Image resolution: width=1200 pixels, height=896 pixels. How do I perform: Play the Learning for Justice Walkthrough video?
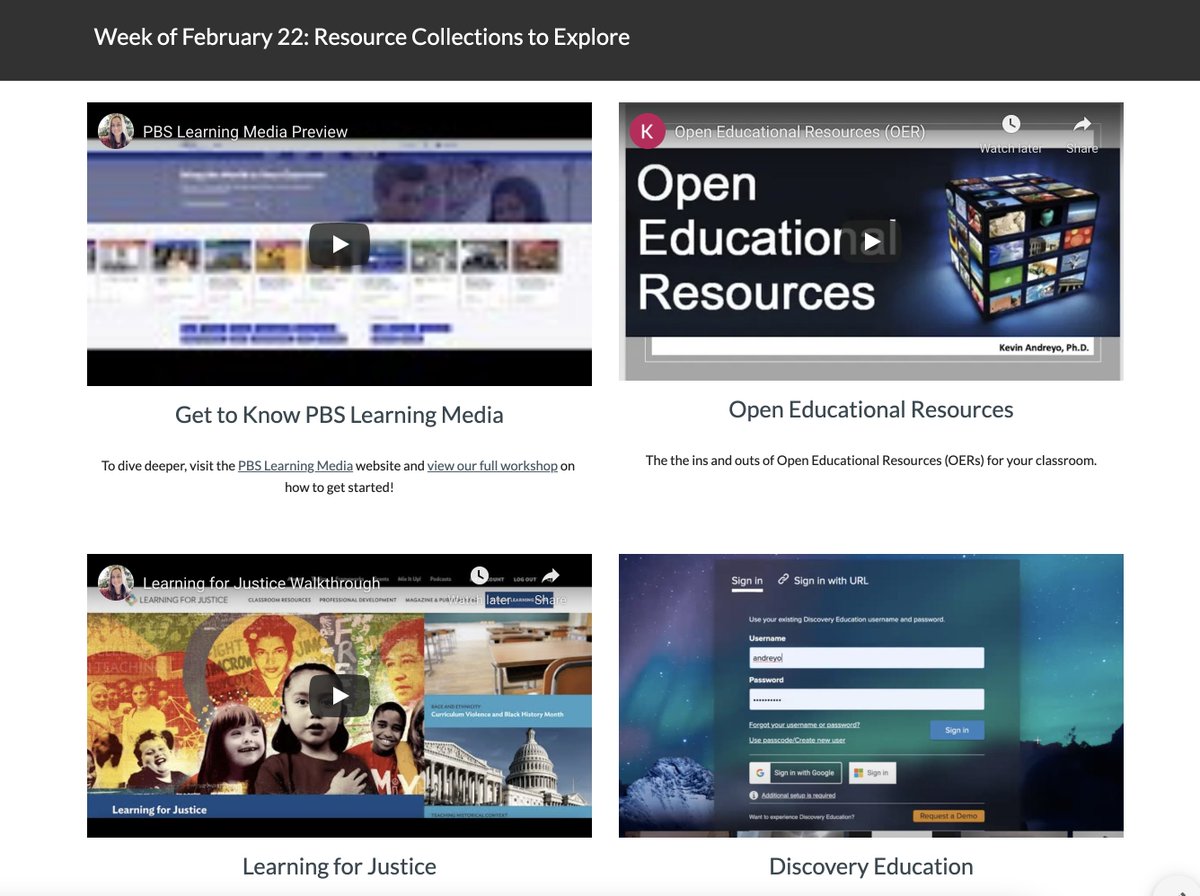[x=339, y=696]
